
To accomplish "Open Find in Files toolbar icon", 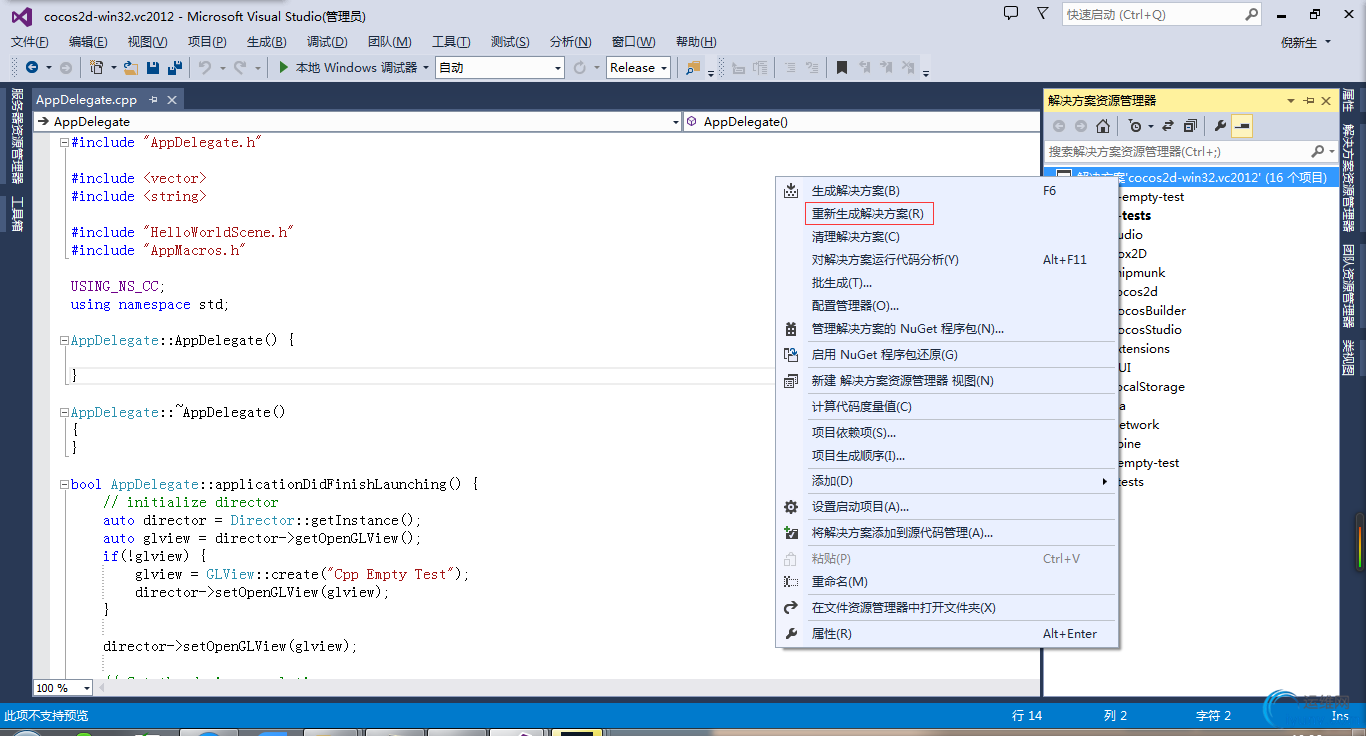I will click(693, 67).
